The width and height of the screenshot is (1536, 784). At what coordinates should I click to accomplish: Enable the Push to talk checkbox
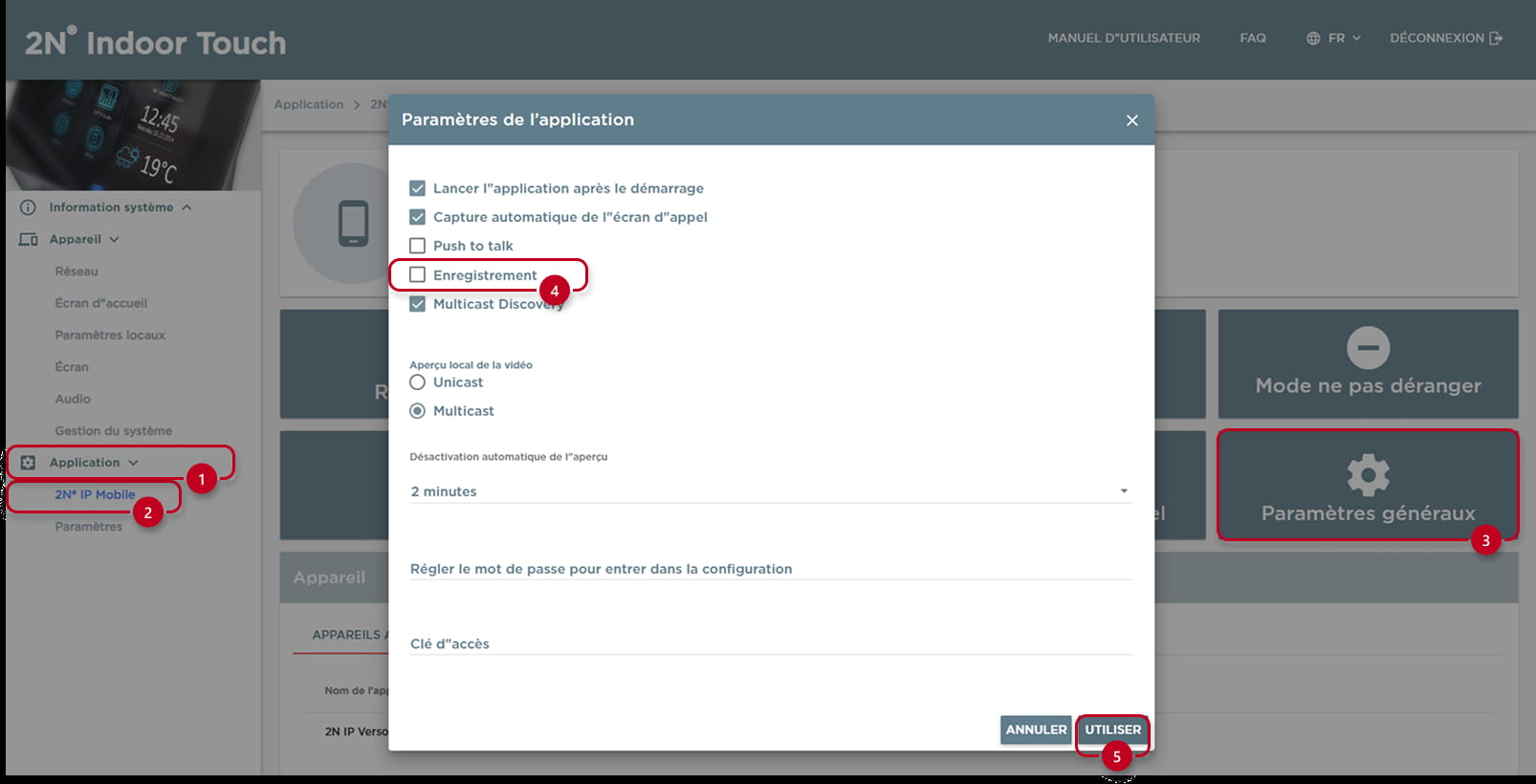point(417,246)
